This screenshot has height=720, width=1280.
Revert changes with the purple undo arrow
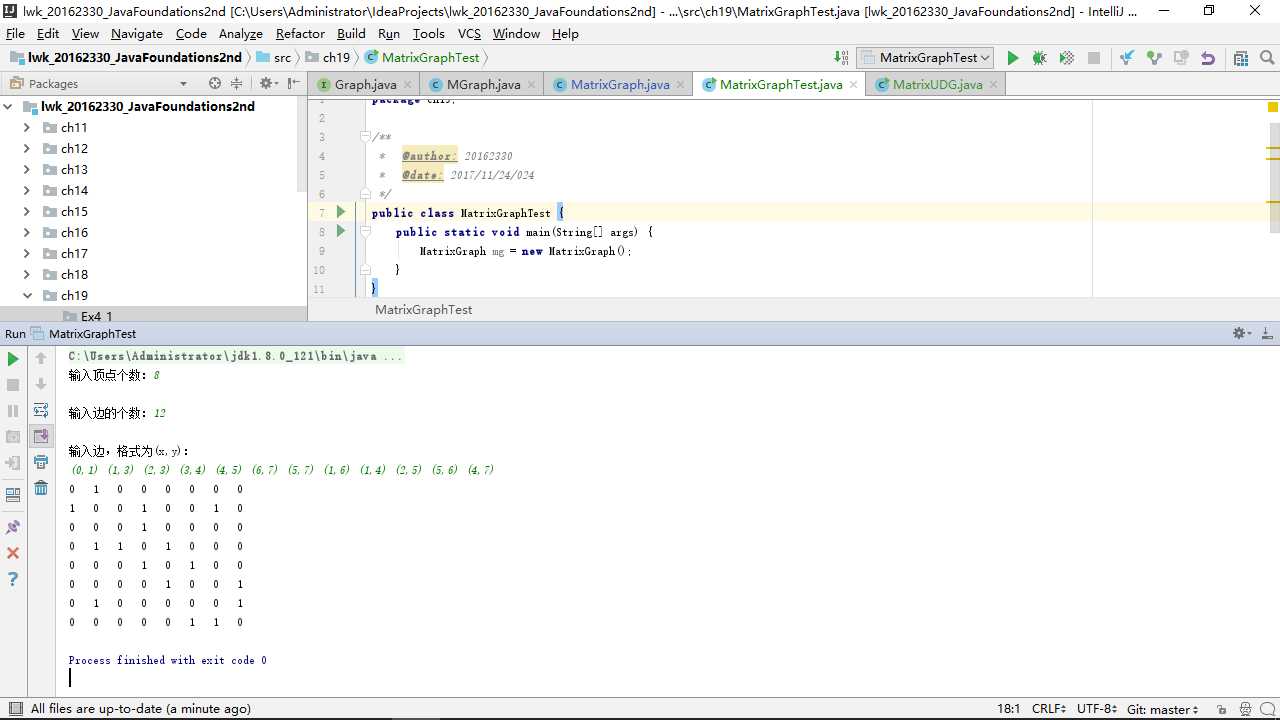click(x=1208, y=58)
